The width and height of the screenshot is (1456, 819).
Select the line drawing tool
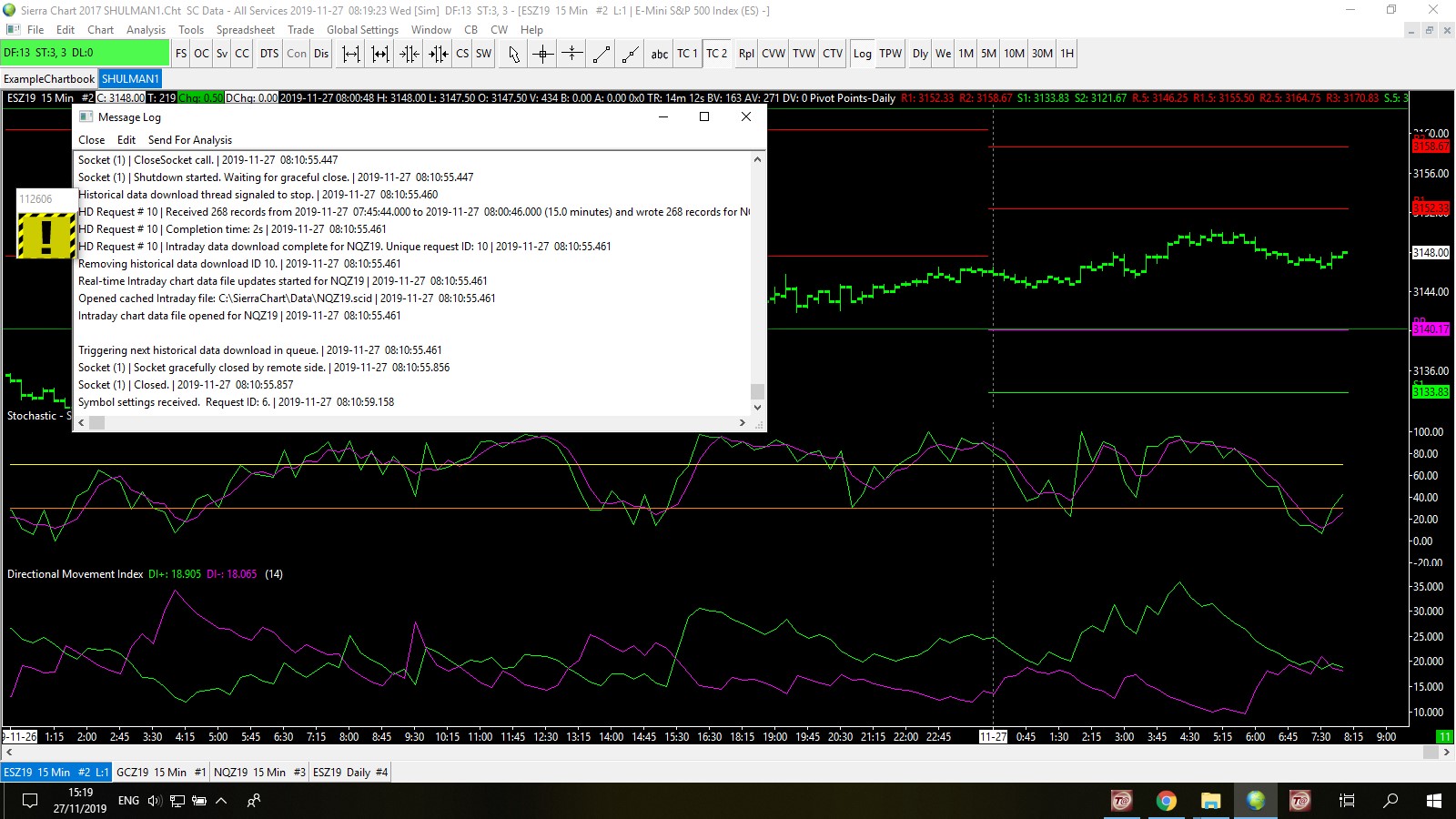(602, 54)
